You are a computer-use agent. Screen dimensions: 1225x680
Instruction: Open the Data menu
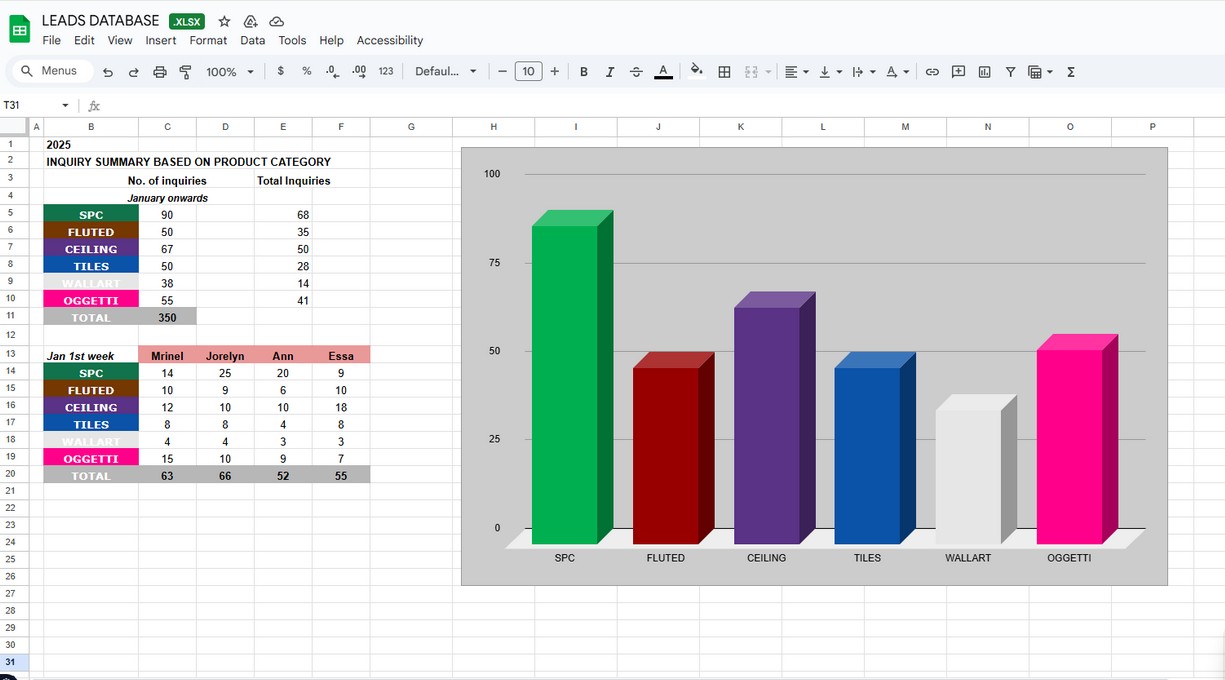click(x=253, y=40)
